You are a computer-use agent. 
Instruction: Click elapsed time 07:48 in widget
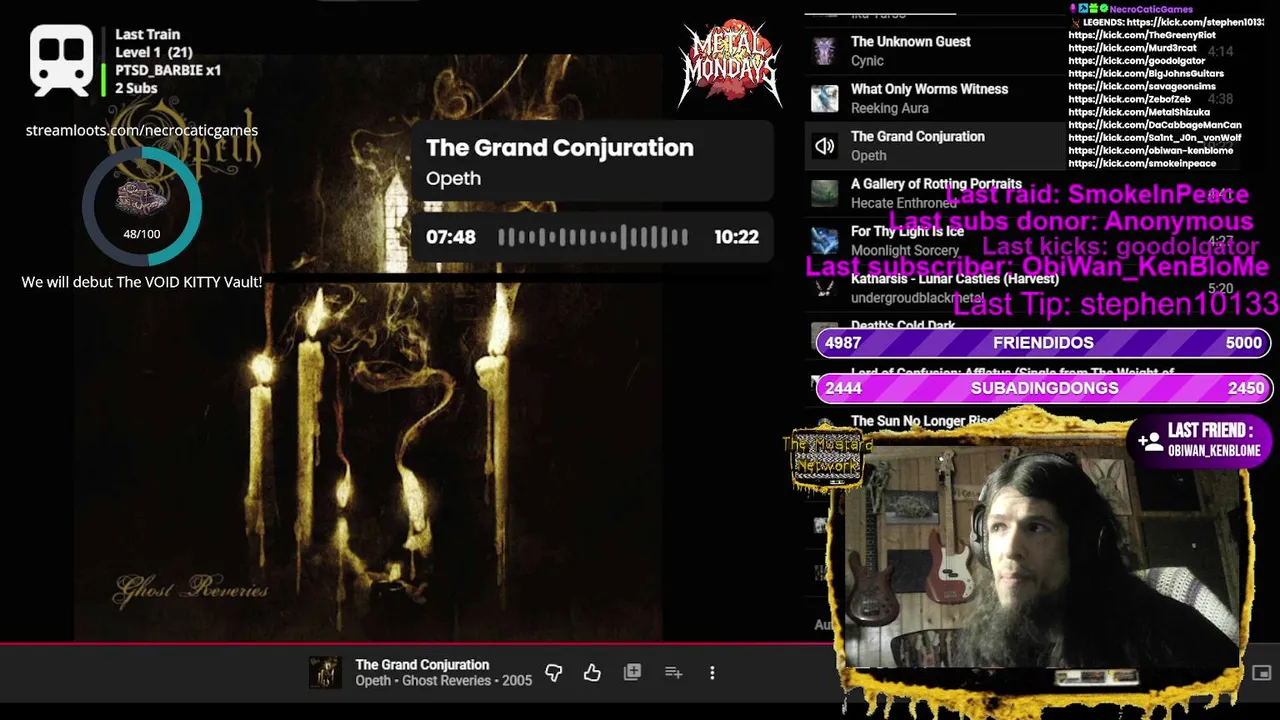point(451,237)
